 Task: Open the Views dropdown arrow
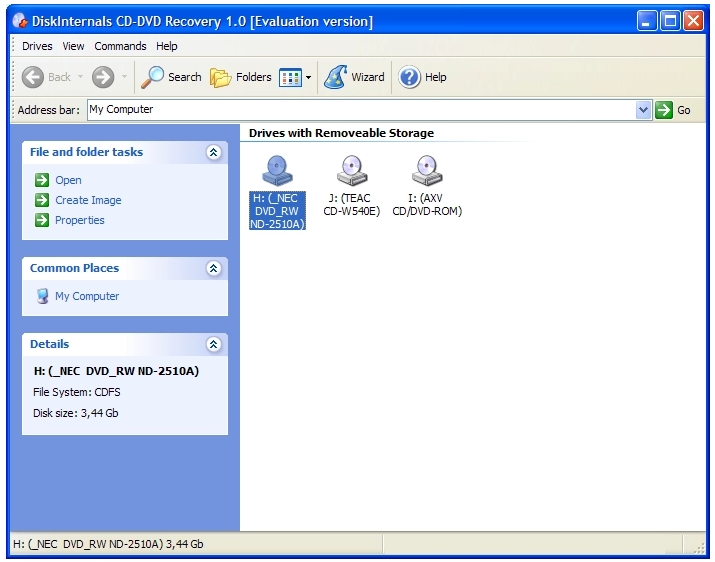click(308, 78)
